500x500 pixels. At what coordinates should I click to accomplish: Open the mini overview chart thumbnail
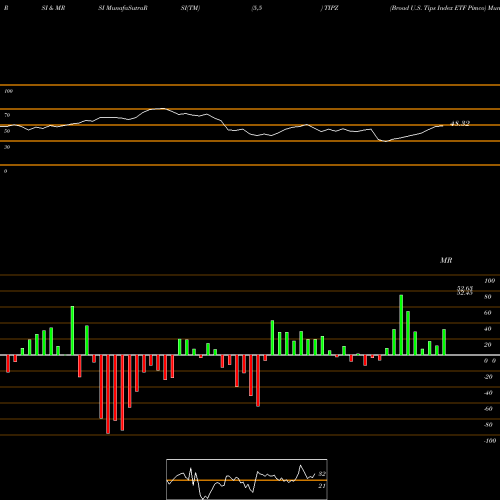247,479
